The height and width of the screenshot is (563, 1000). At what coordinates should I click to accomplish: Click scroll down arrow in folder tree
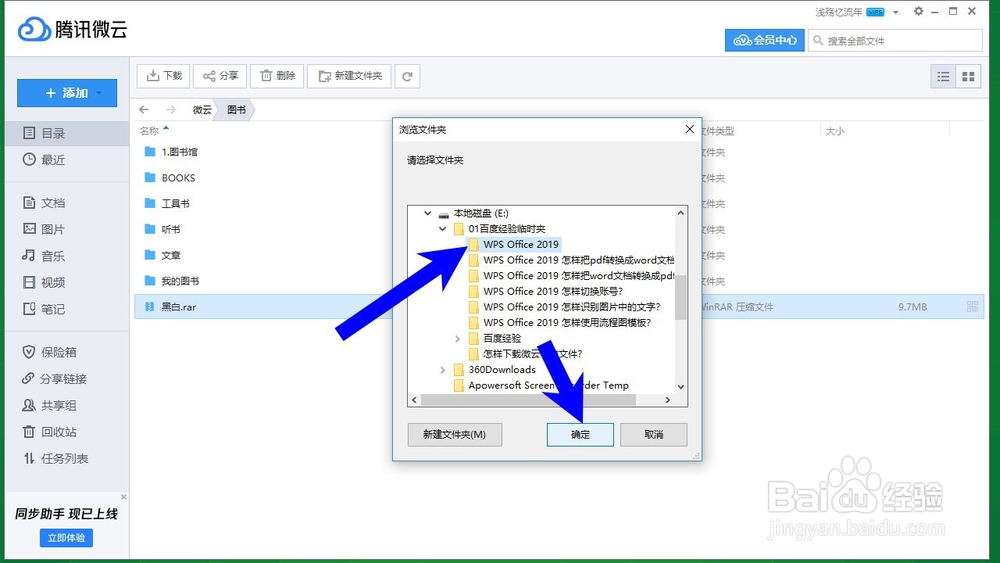click(x=680, y=386)
